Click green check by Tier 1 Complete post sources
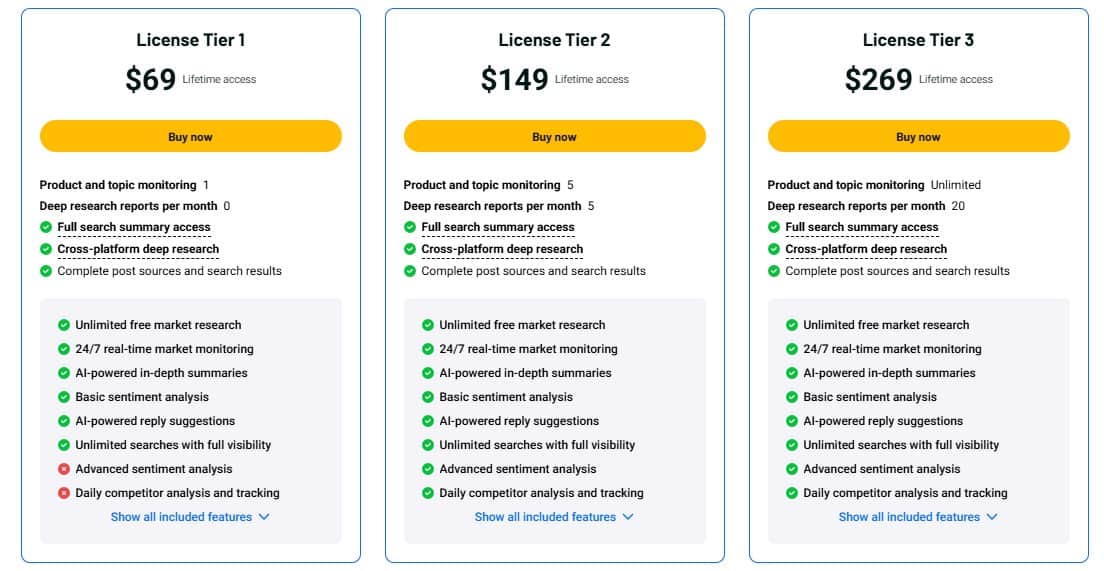Image resolution: width=1104 pixels, height=571 pixels. [46, 271]
